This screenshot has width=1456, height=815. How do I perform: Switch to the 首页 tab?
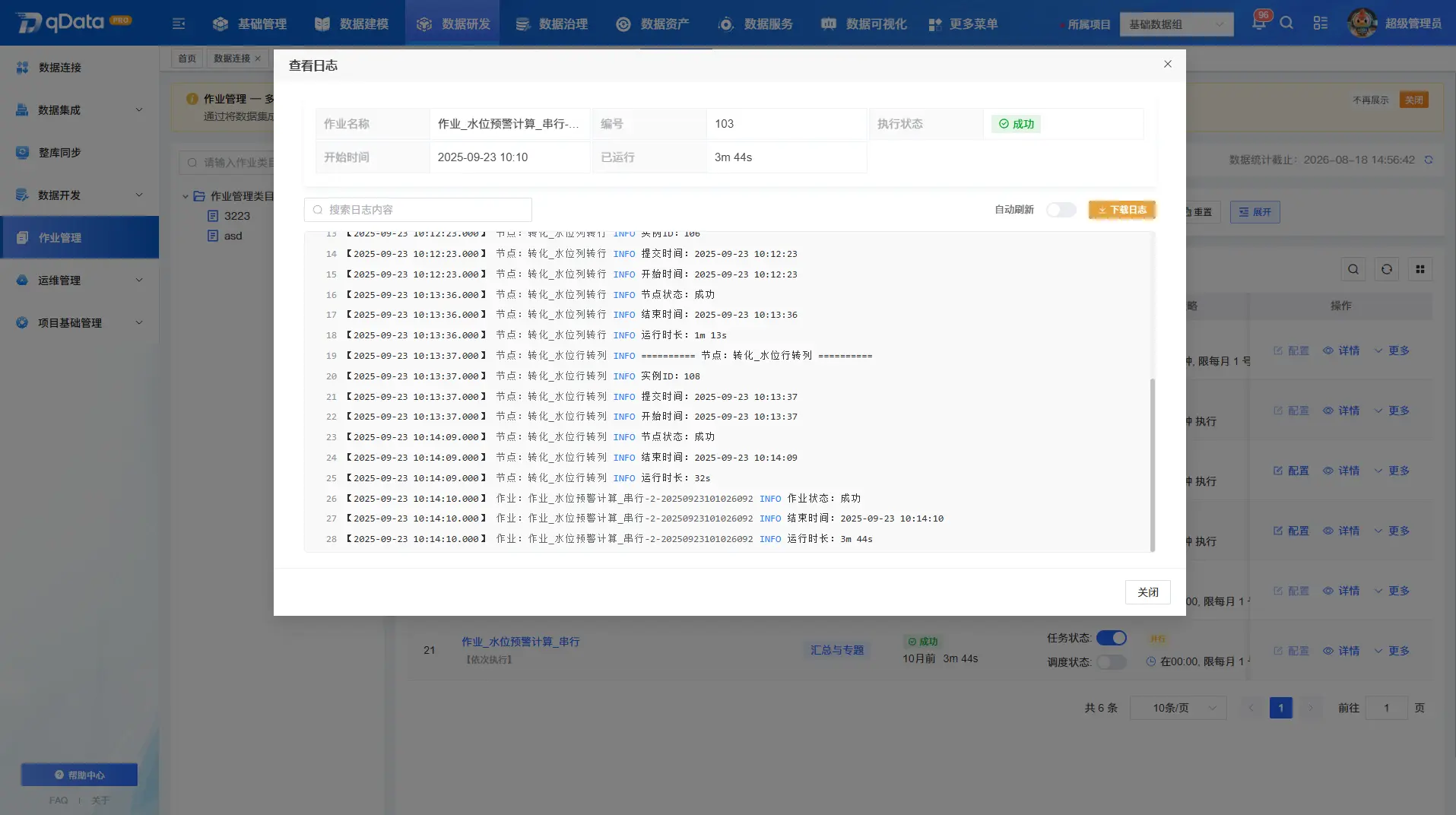click(x=187, y=59)
